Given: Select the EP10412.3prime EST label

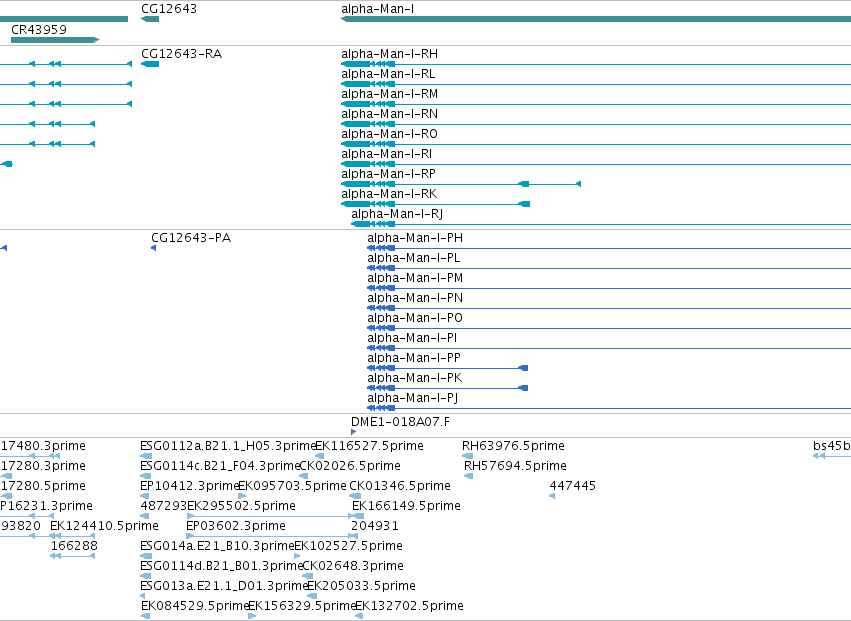Looking at the screenshot, I should click(189, 486).
